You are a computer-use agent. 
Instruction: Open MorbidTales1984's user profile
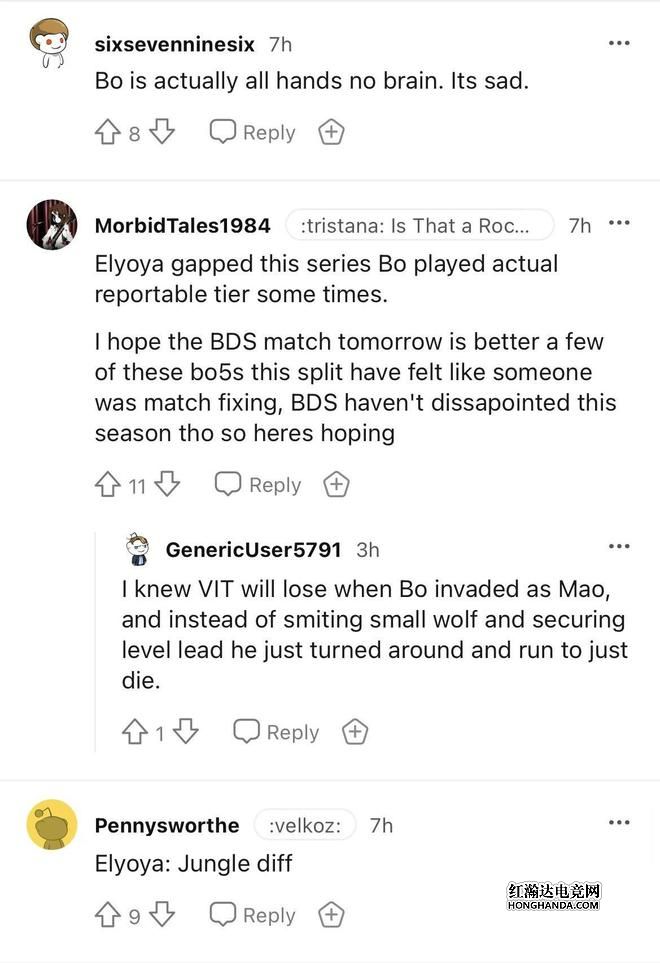[182, 226]
